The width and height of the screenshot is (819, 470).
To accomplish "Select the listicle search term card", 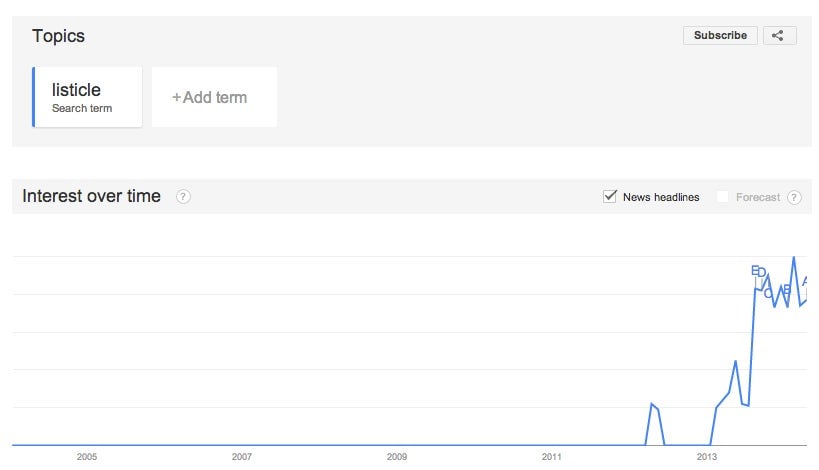I will click(x=87, y=97).
